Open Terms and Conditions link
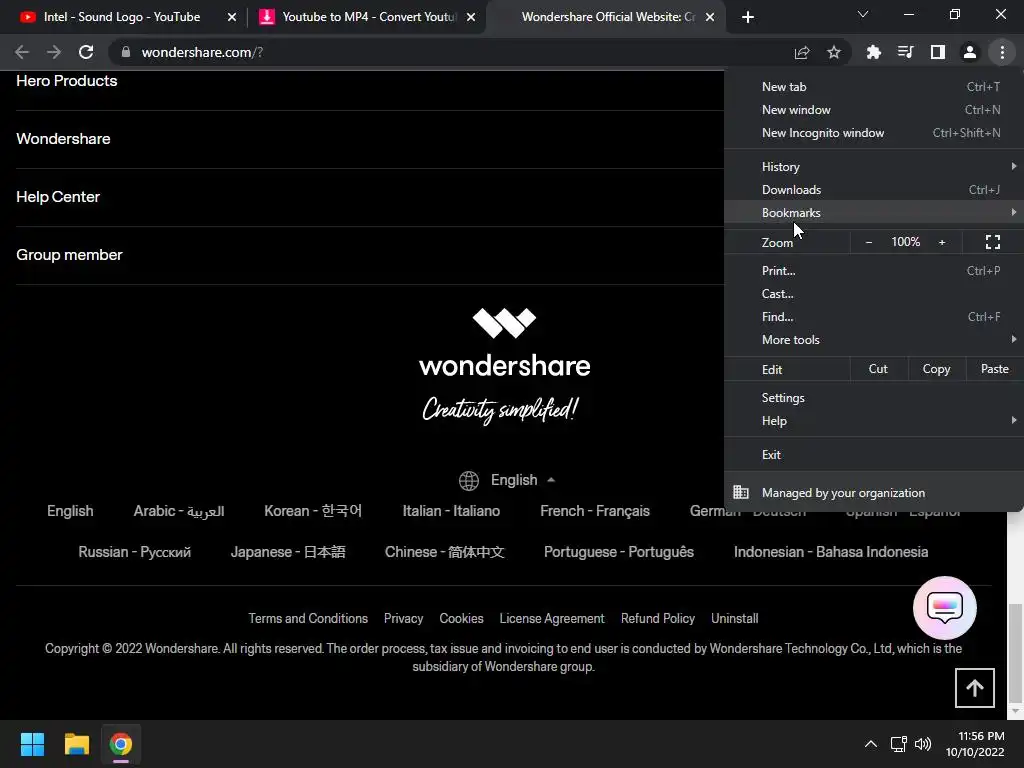The height and width of the screenshot is (768, 1024). [x=308, y=618]
